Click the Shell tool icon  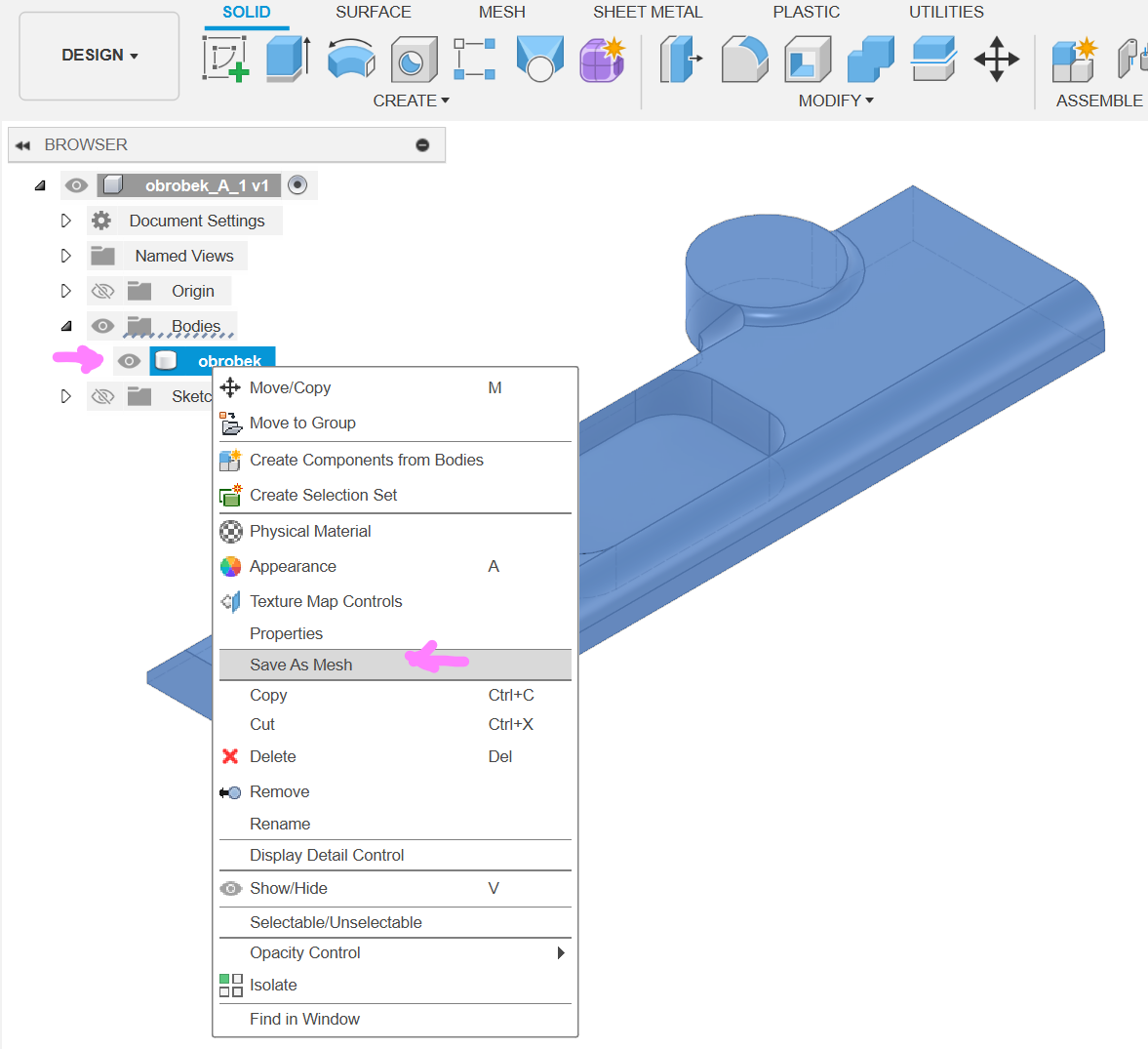[x=807, y=59]
